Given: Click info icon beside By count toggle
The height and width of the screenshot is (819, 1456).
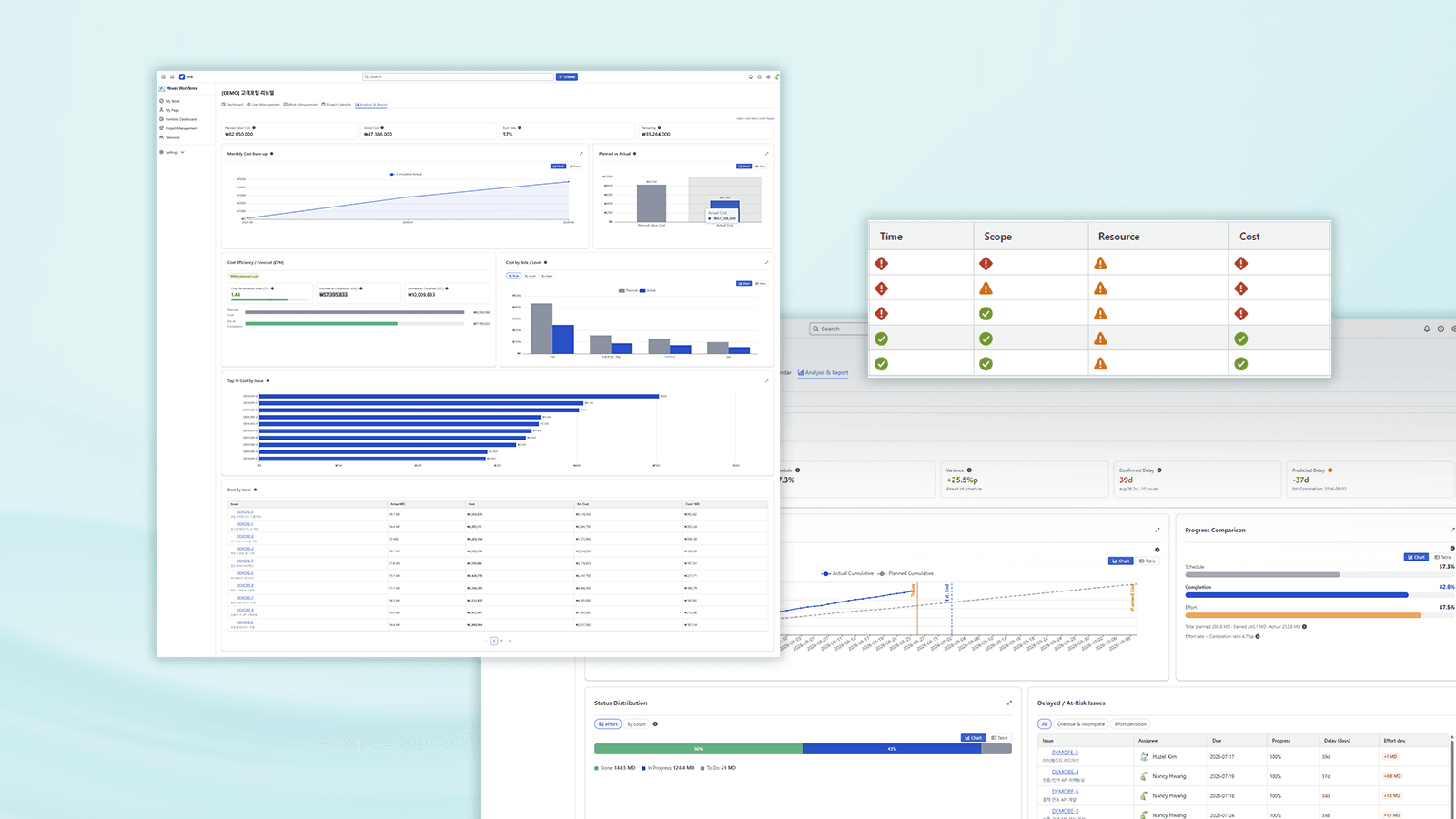Looking at the screenshot, I should pyautogui.click(x=655, y=724).
